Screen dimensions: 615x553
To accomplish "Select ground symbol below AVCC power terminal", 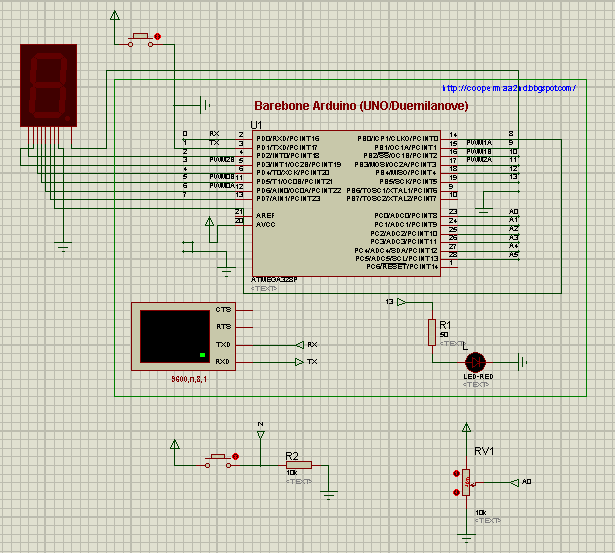I will 226,272.
